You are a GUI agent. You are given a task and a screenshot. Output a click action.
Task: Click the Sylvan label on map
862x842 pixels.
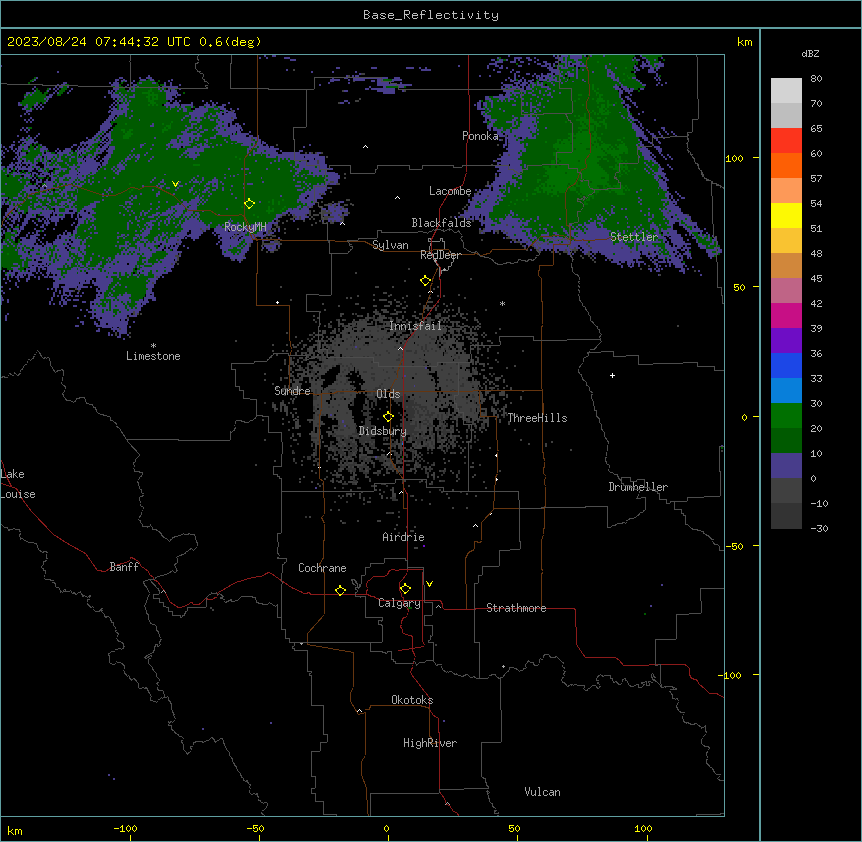390,245
